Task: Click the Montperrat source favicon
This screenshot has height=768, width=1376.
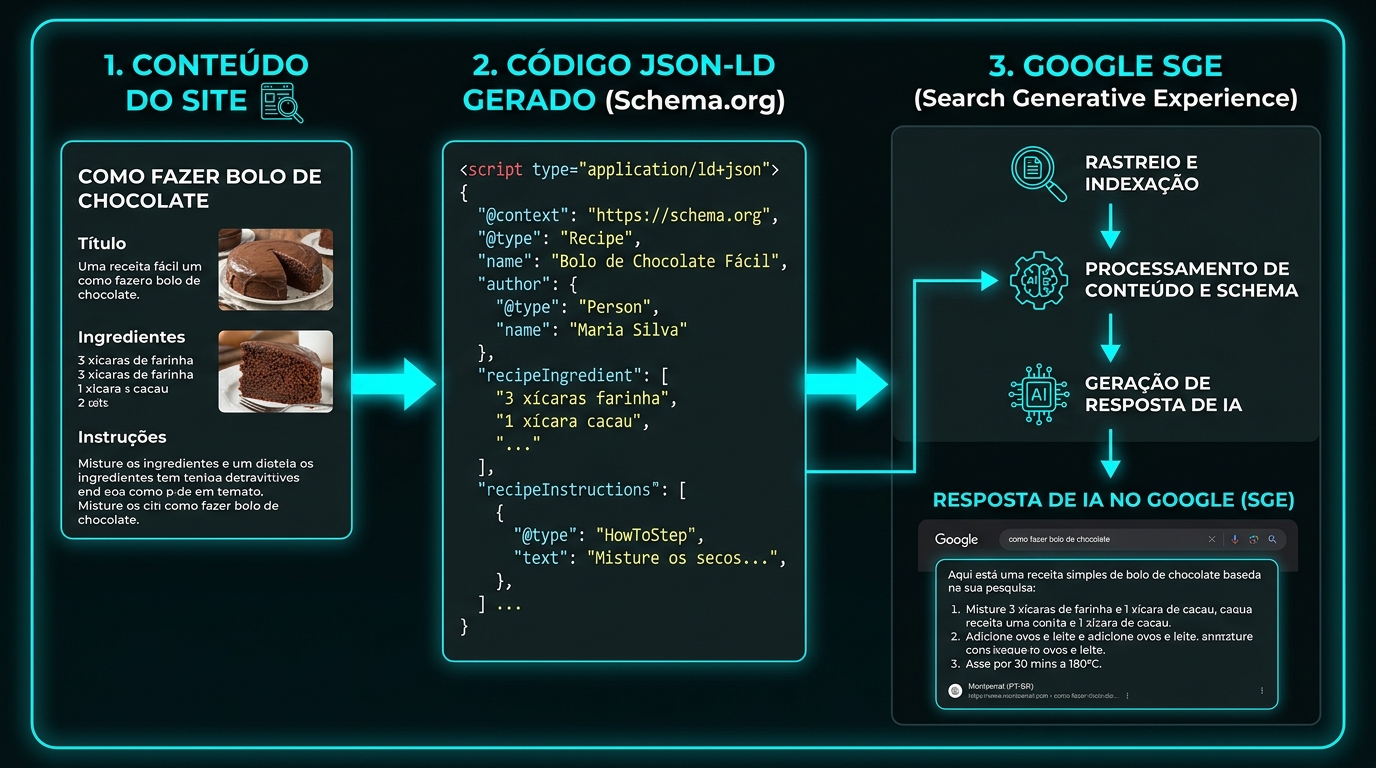Action: 955,690
